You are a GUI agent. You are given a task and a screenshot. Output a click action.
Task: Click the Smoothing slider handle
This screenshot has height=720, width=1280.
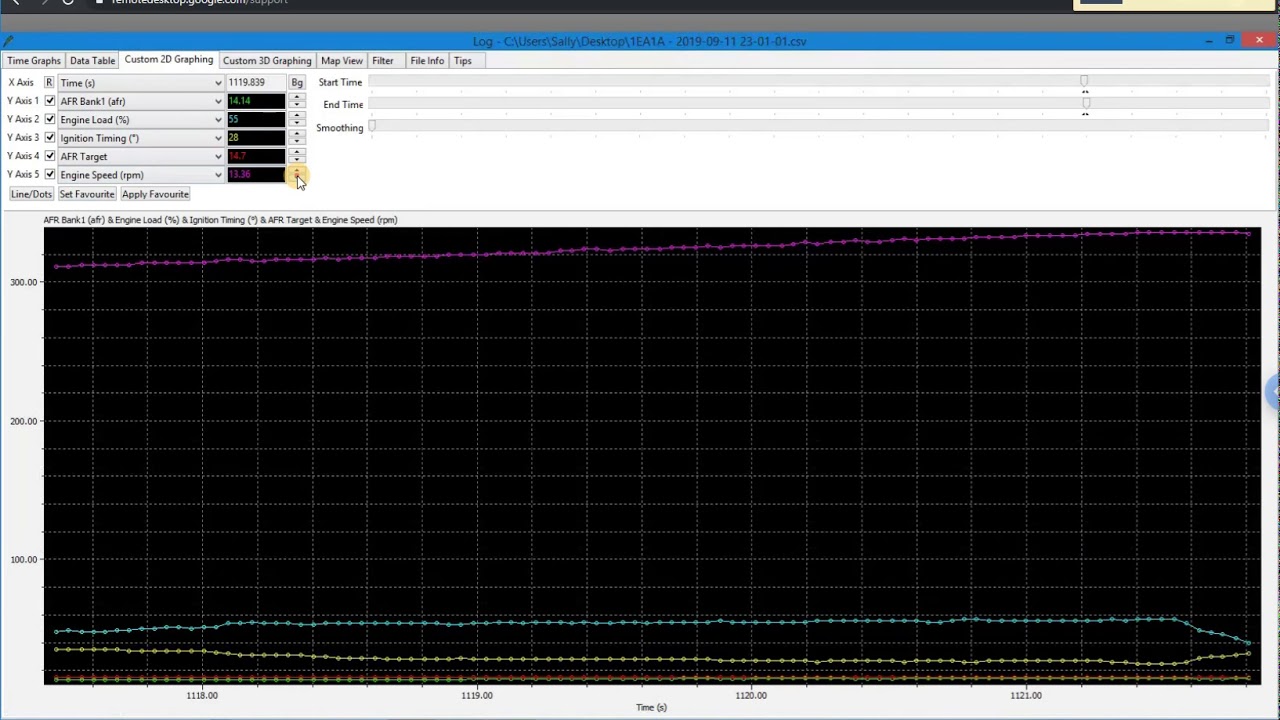(x=372, y=126)
